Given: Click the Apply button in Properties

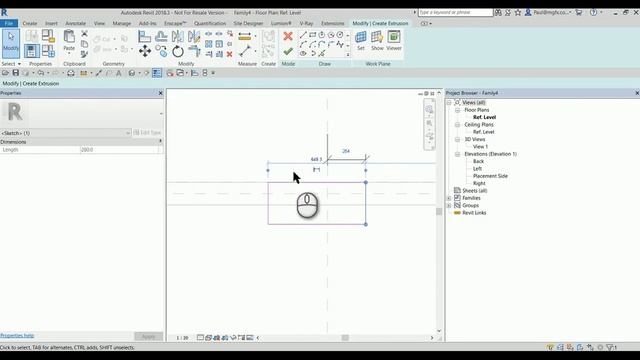Looking at the screenshot, I should [x=149, y=336].
